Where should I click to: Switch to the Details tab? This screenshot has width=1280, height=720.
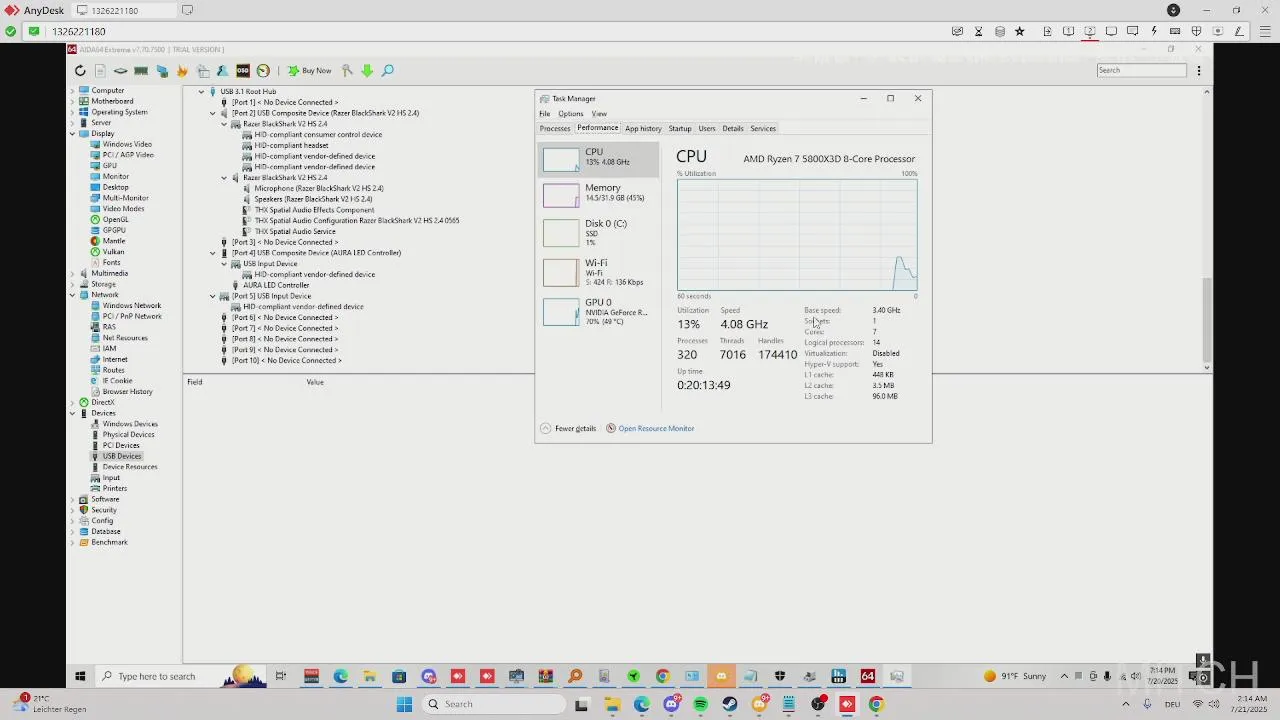tap(733, 128)
